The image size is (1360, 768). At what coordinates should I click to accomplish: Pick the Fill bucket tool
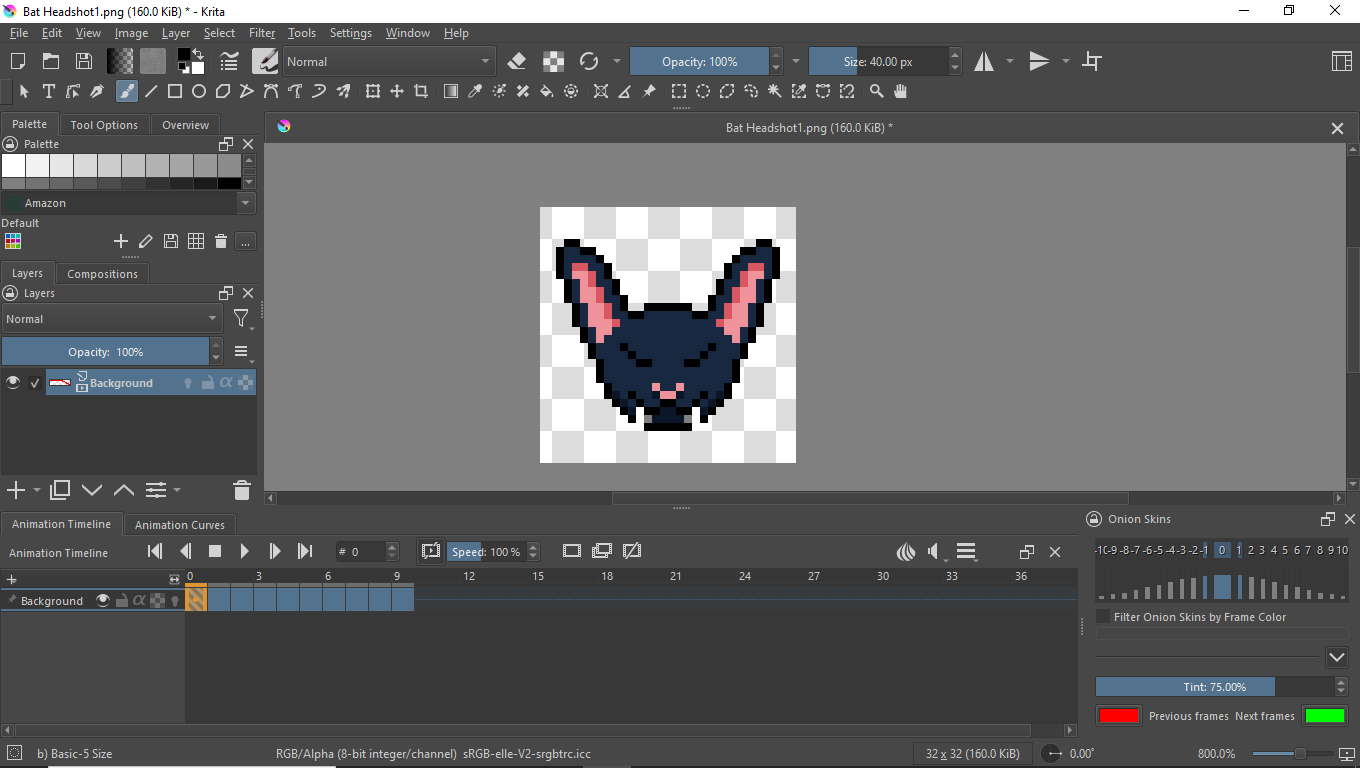tap(547, 92)
